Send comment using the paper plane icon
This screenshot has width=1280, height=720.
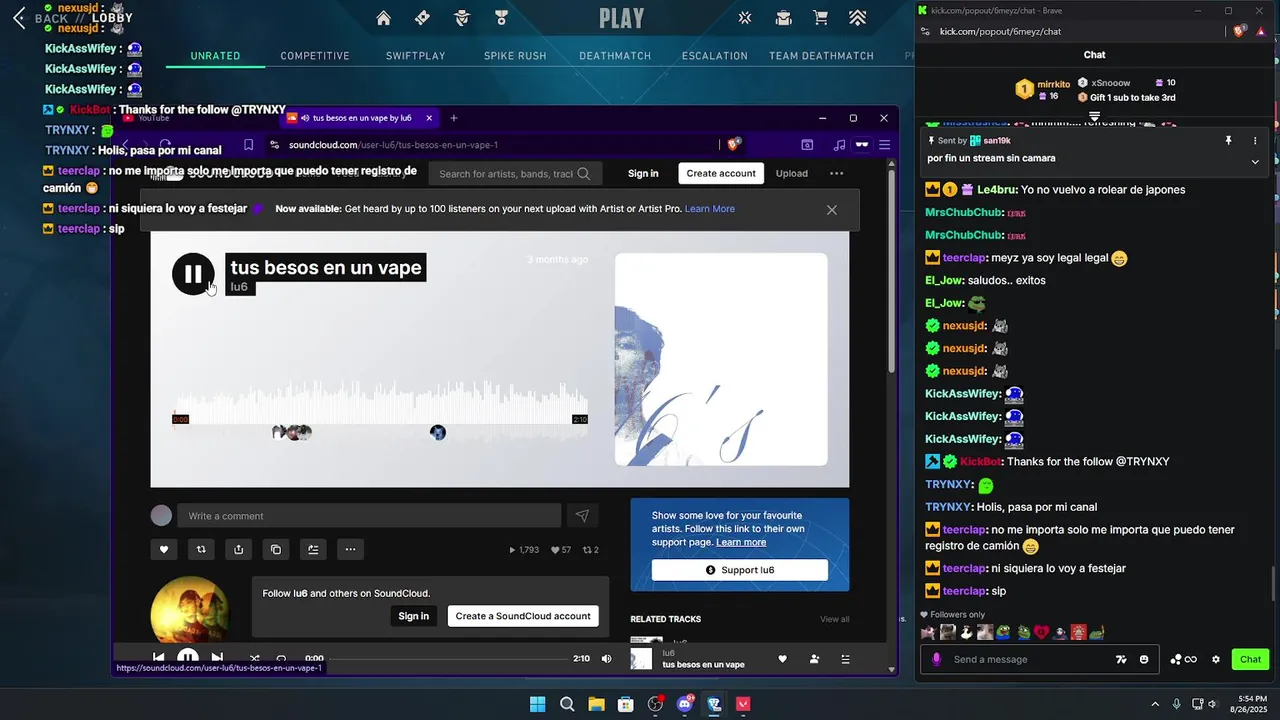click(582, 516)
